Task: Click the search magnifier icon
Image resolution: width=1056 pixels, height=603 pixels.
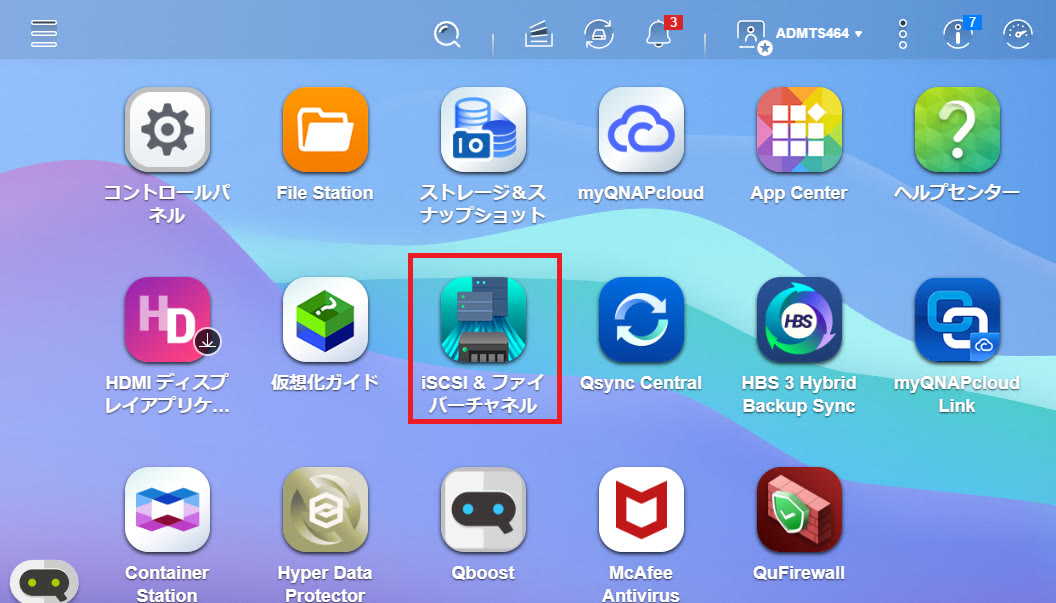Action: pos(447,34)
